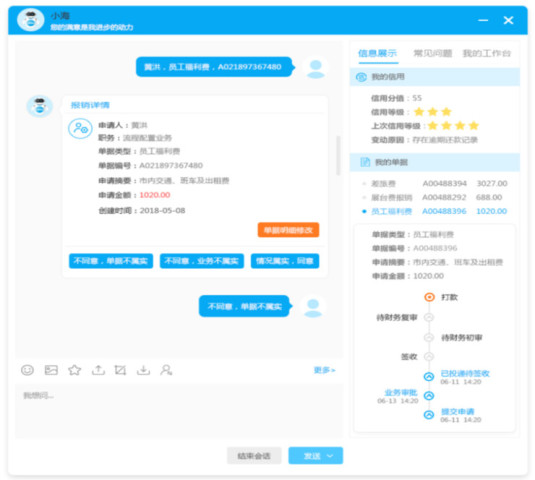
Task: Switch to the 常见问题 tab
Action: click(433, 53)
